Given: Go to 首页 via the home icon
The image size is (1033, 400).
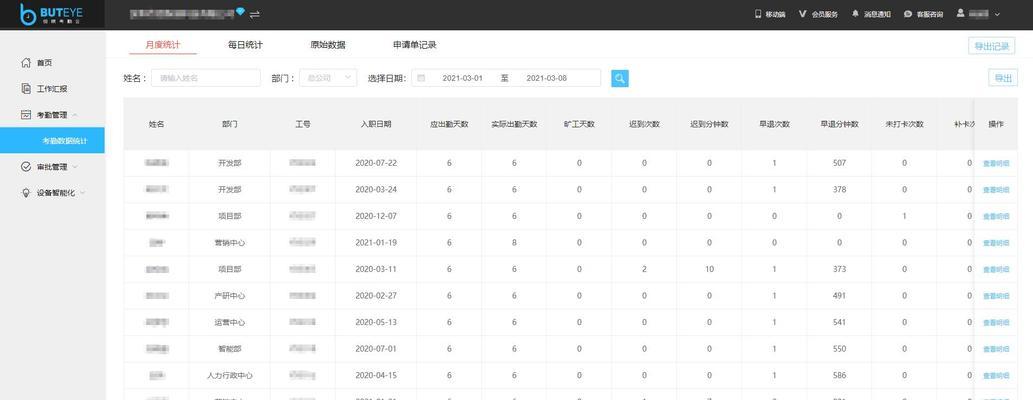Looking at the screenshot, I should click(x=26, y=63).
